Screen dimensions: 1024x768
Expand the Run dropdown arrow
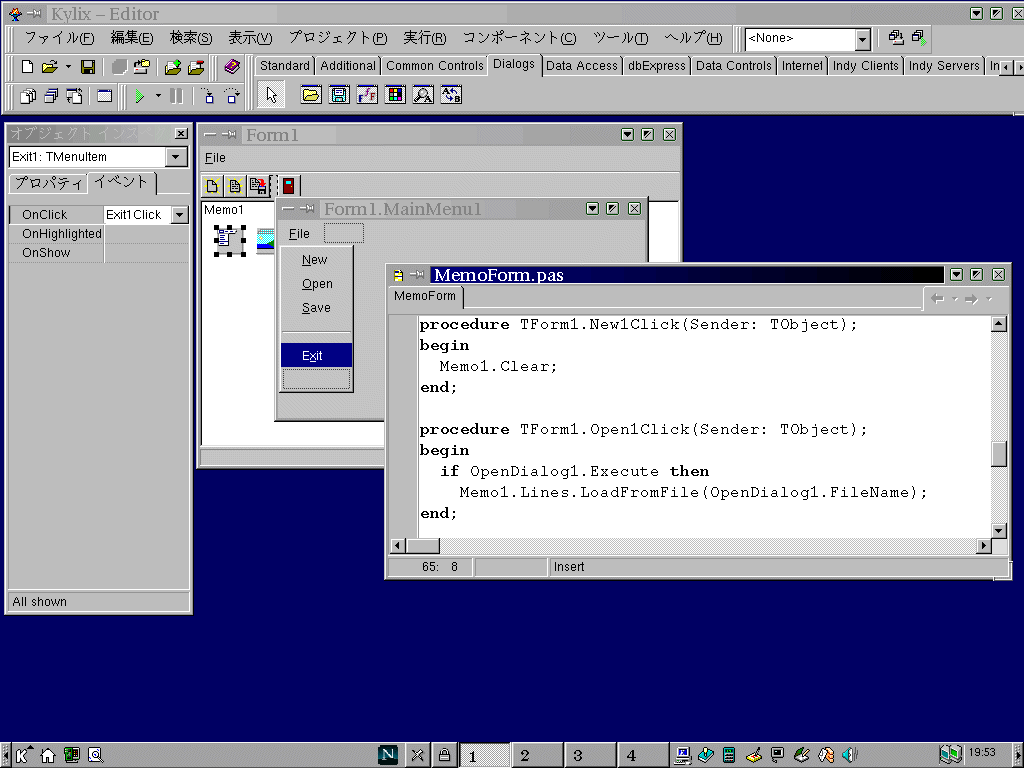(x=158, y=96)
